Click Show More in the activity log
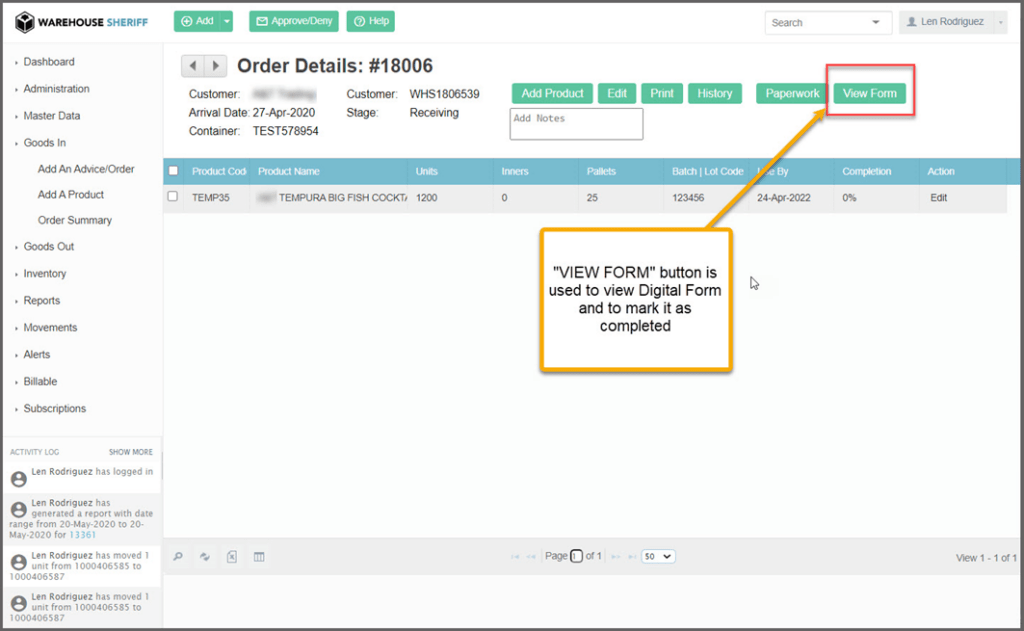1024x631 pixels. point(131,452)
